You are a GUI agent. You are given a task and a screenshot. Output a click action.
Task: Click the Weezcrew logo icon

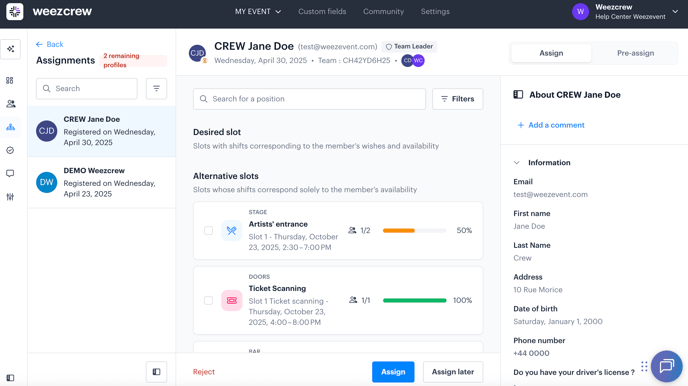point(14,11)
